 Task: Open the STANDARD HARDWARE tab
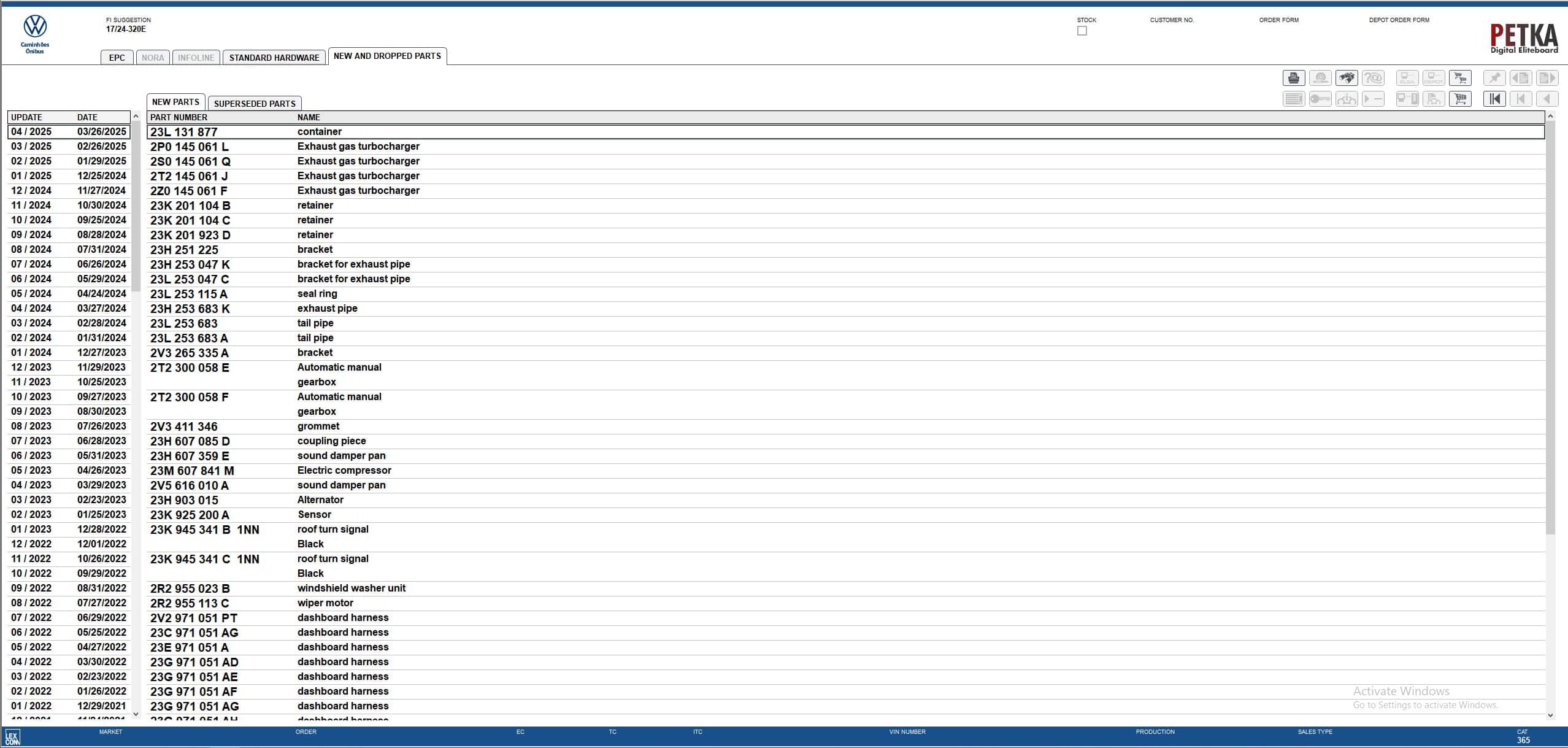pyautogui.click(x=274, y=57)
